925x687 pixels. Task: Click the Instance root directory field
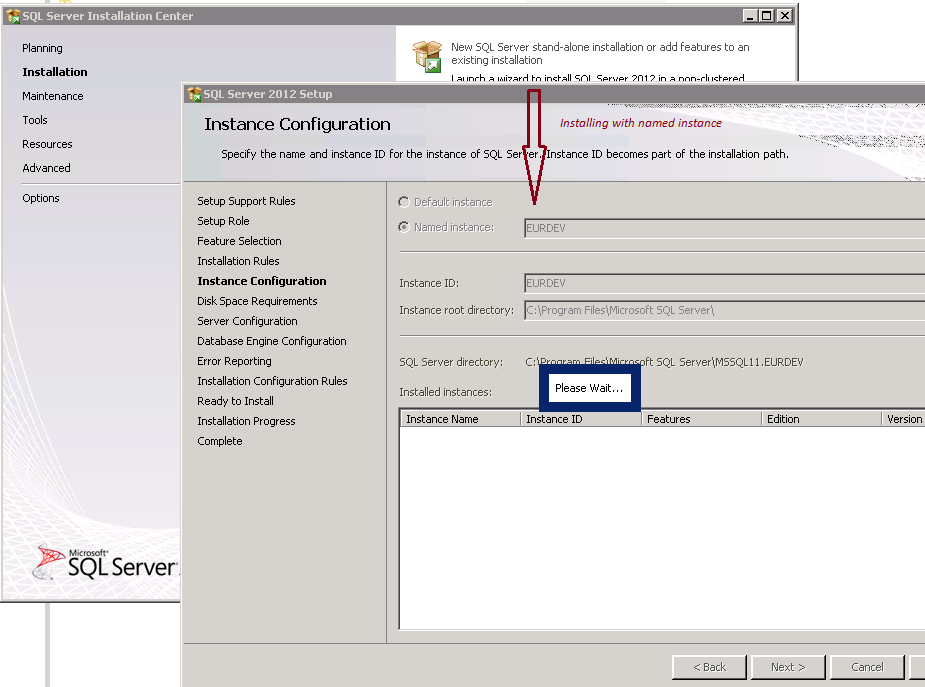tap(724, 310)
